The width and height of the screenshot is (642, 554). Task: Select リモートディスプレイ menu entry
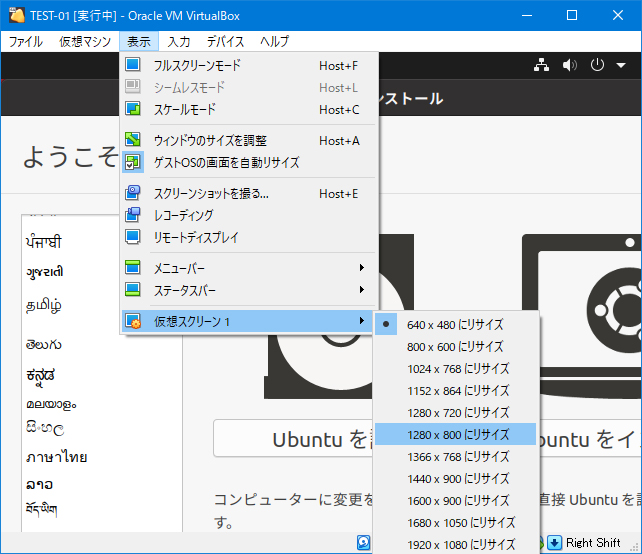click(x=249, y=237)
